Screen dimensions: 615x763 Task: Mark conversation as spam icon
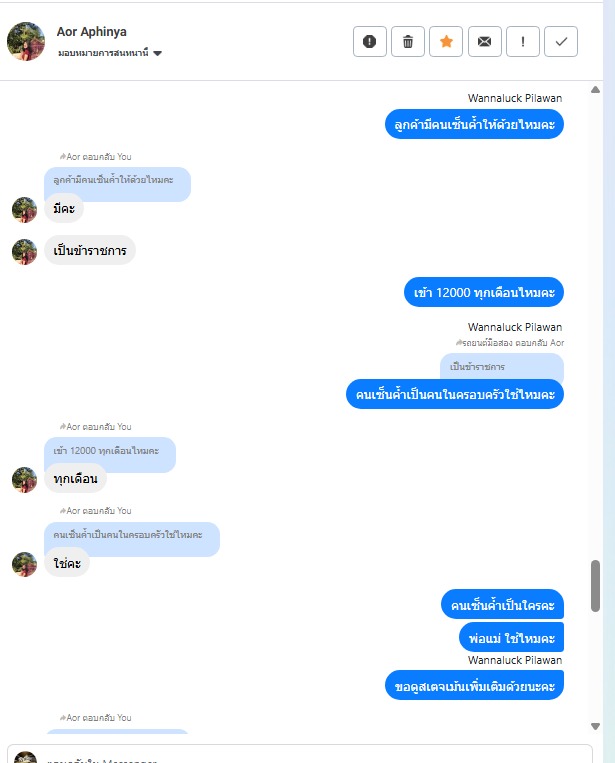(370, 41)
